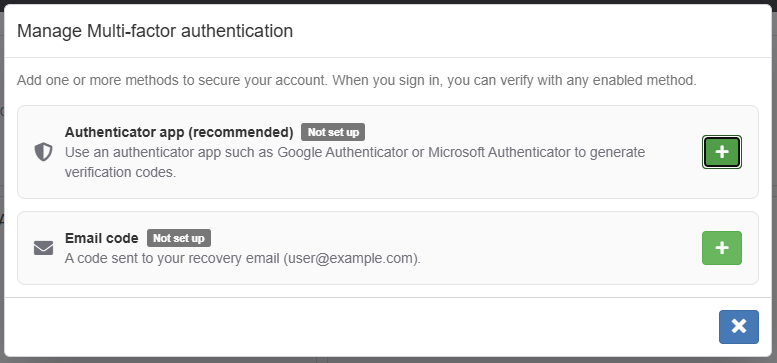
Task: Click the envelope icon beside Email code
Action: tap(43, 248)
